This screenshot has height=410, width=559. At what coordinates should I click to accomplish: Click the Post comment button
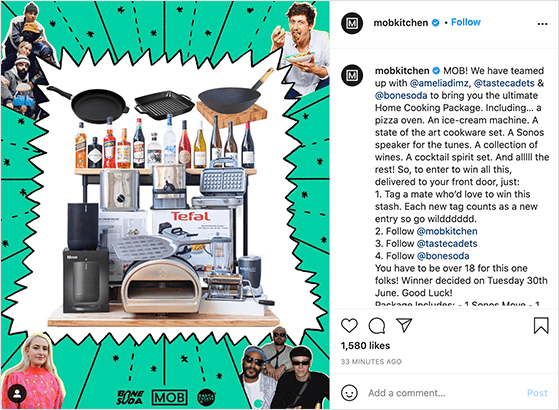(537, 393)
